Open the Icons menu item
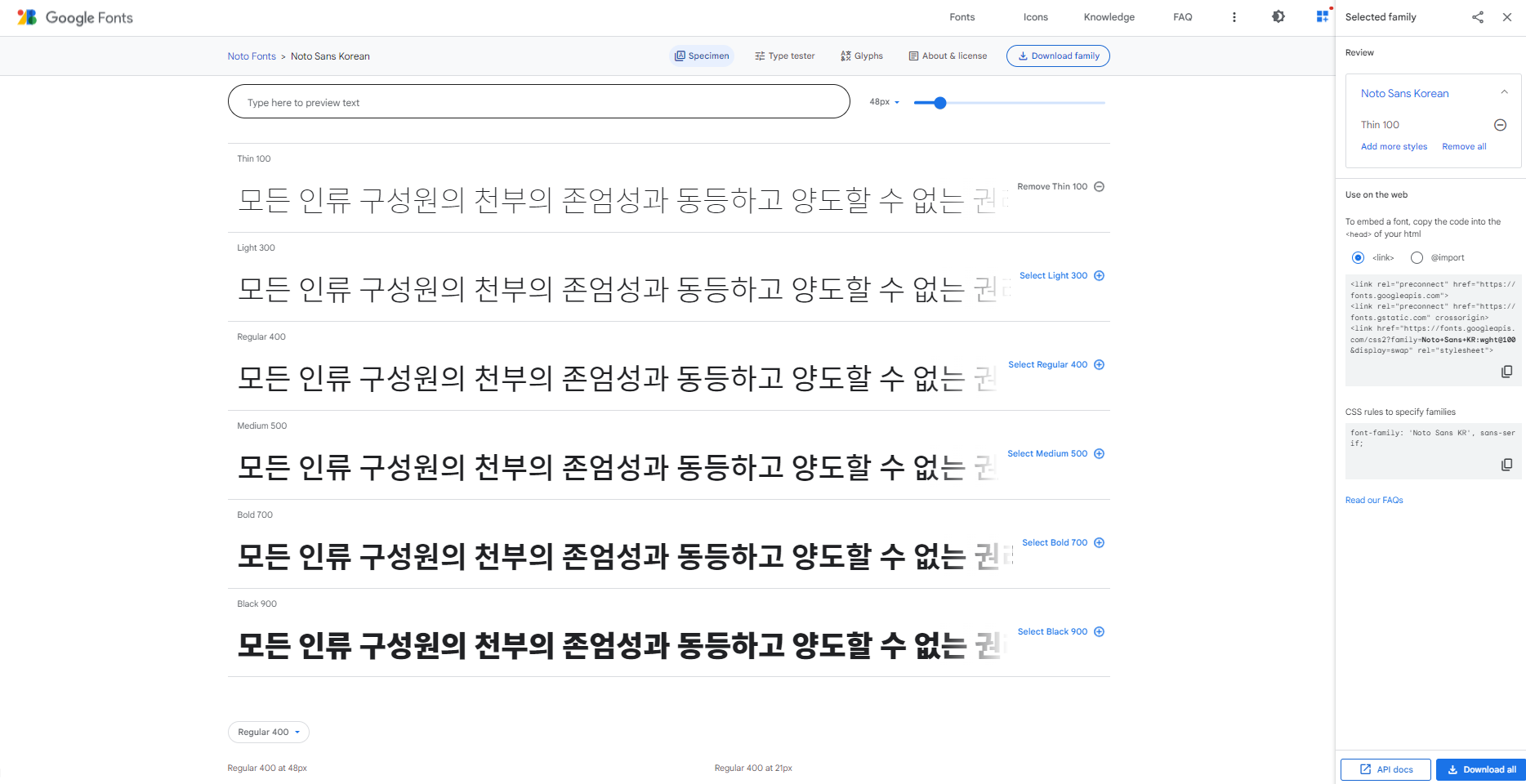1526x784 pixels. pos(1035,17)
